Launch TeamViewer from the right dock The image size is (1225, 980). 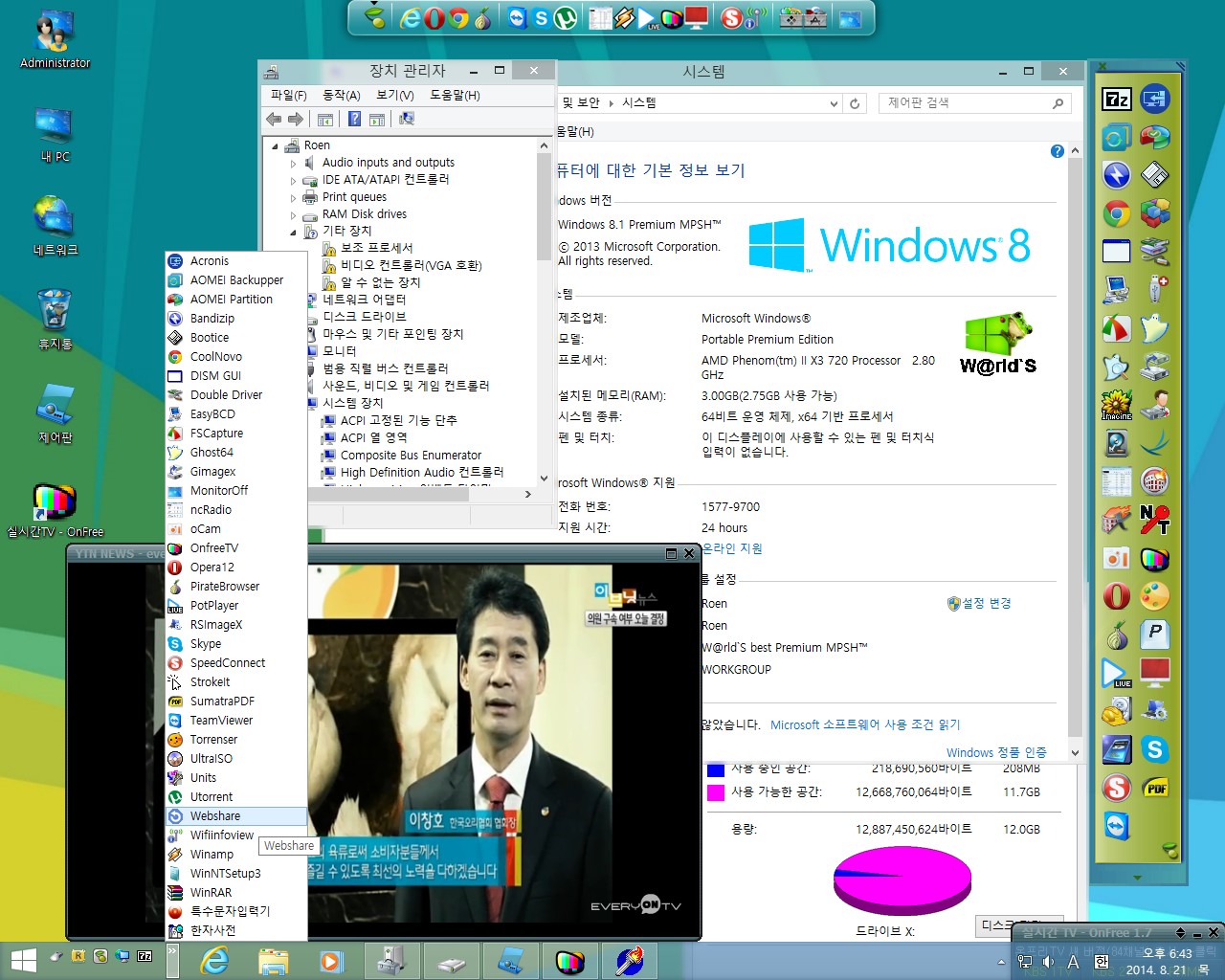tap(1117, 826)
